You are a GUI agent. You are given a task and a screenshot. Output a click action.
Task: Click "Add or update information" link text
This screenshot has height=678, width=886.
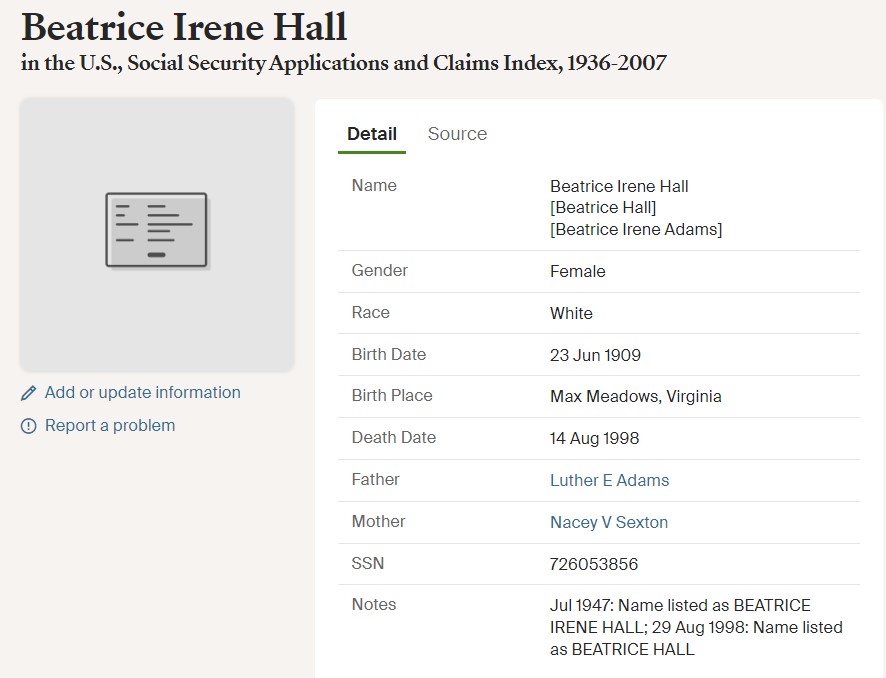click(x=142, y=393)
